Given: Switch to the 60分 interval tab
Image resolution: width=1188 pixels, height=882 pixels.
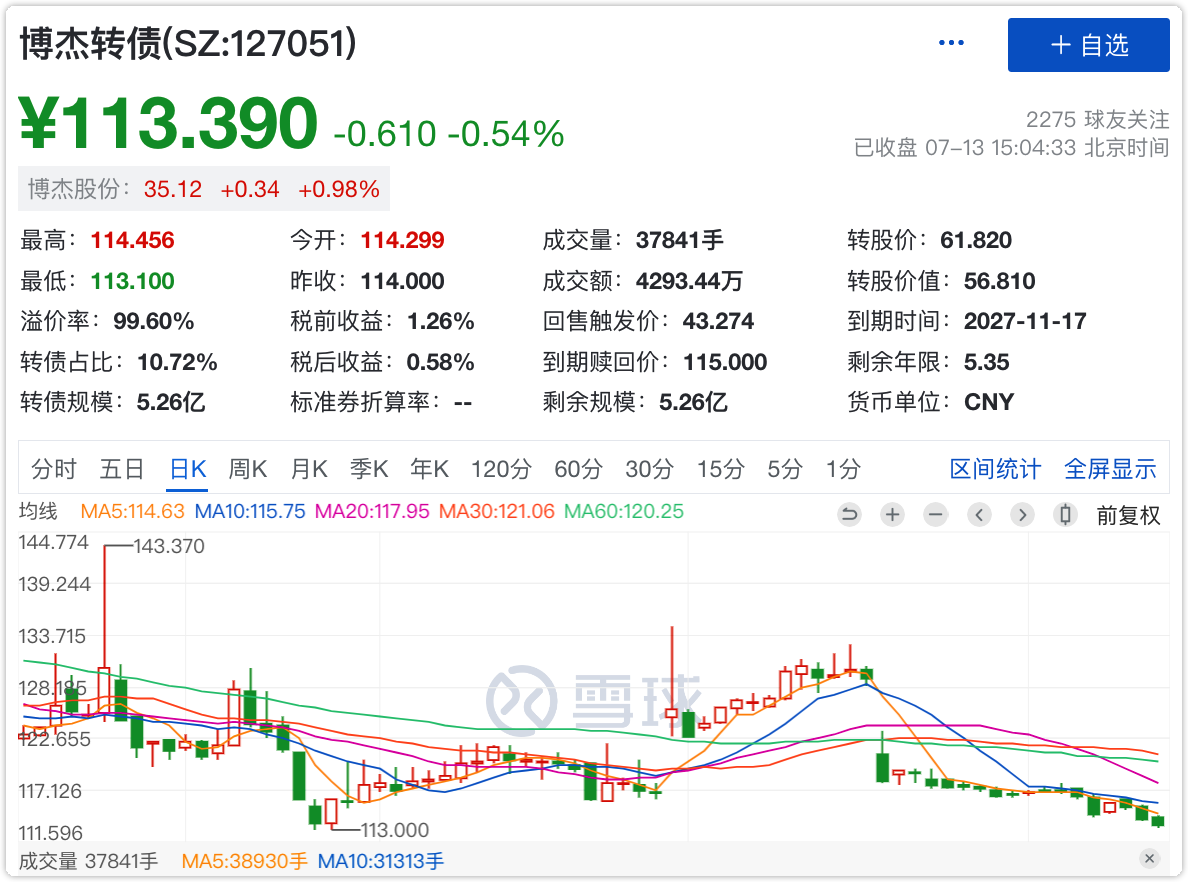Looking at the screenshot, I should (578, 469).
